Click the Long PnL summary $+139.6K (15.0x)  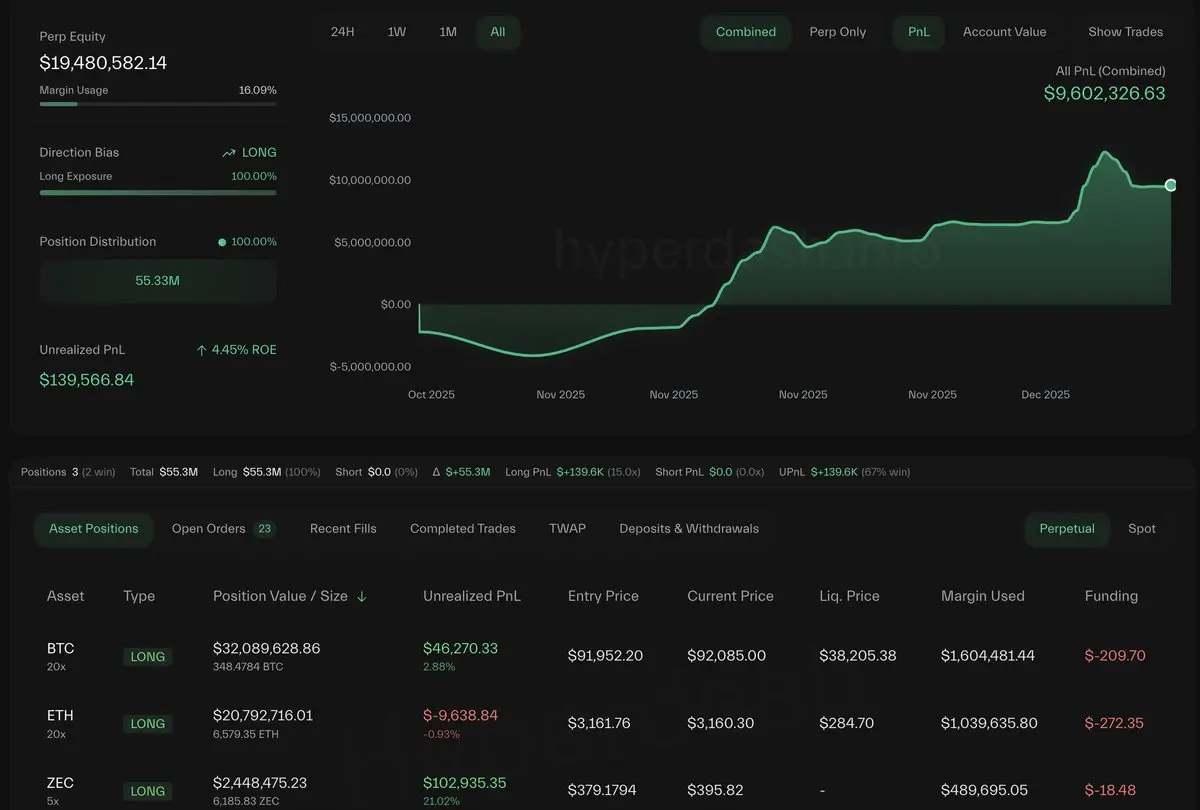(599, 472)
